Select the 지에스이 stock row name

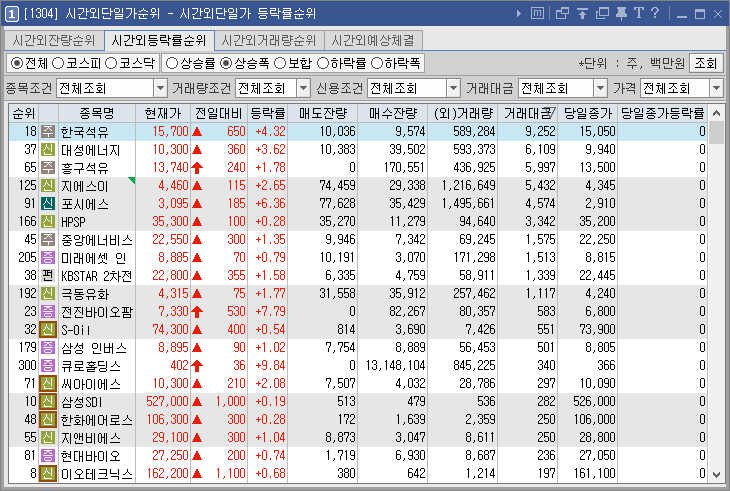coord(85,186)
